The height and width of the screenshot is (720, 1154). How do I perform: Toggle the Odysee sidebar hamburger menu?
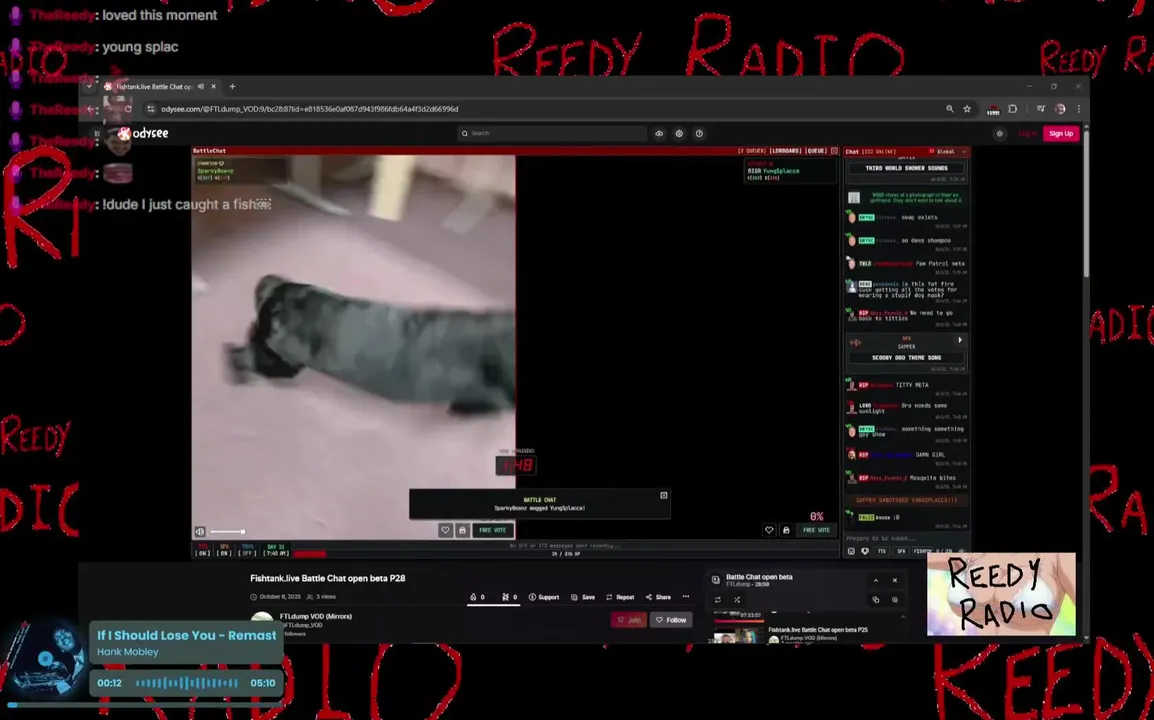click(97, 133)
